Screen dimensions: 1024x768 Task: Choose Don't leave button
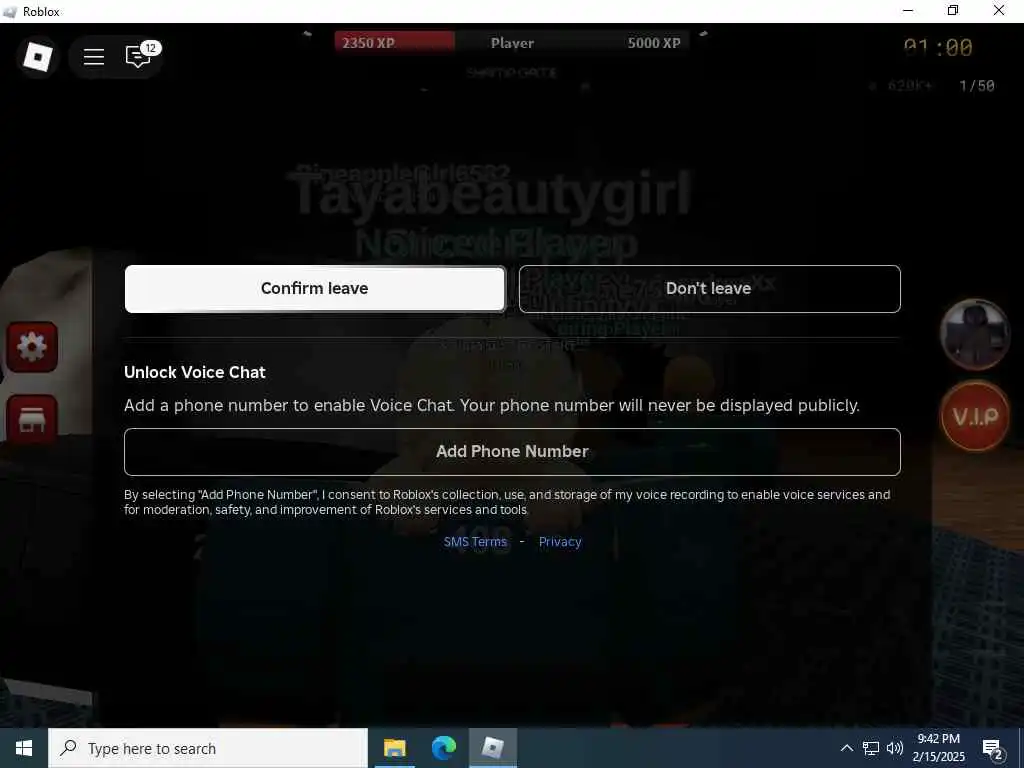coord(709,289)
